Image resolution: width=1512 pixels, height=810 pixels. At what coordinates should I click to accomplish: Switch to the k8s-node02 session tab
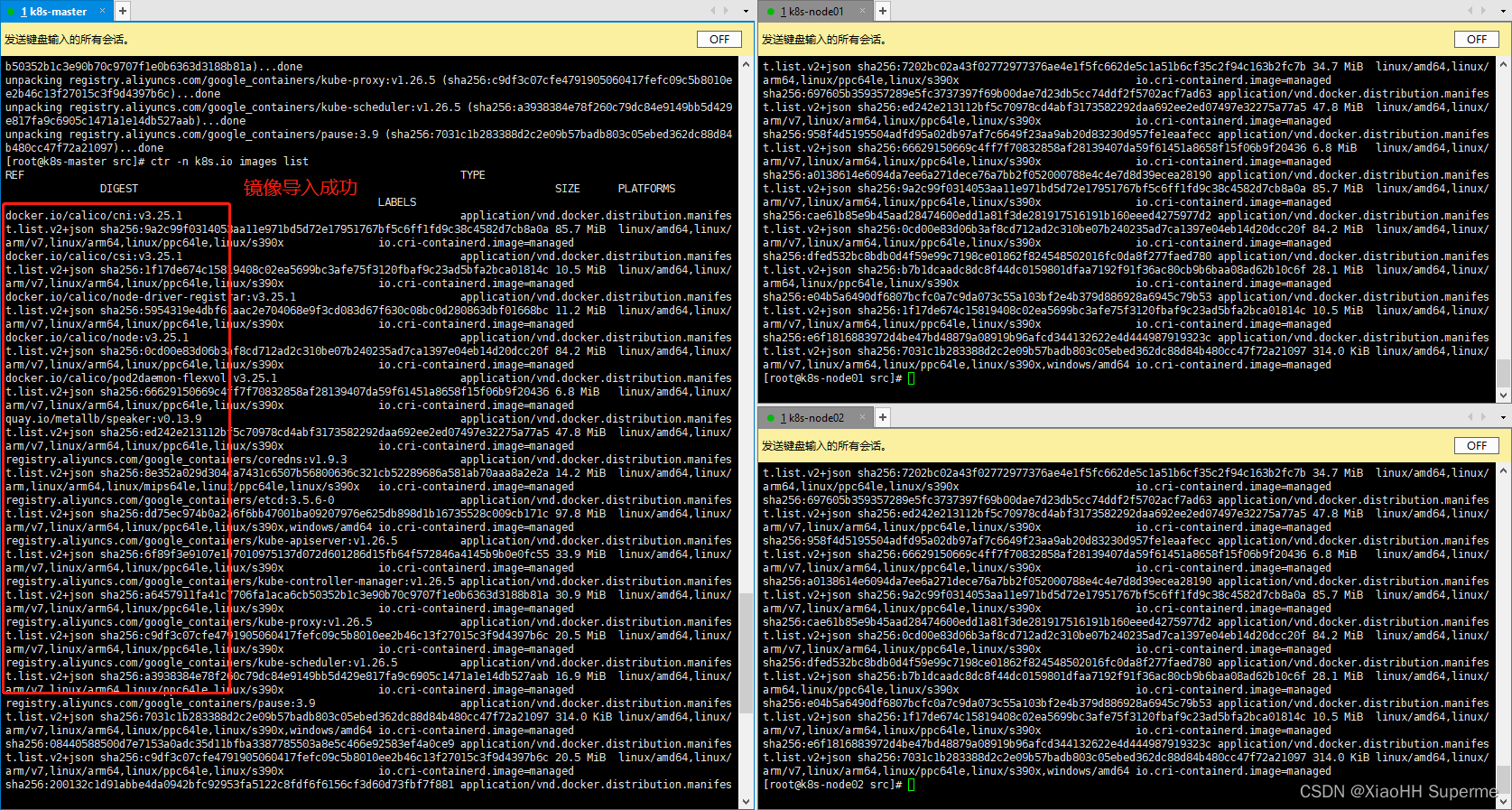pos(812,417)
